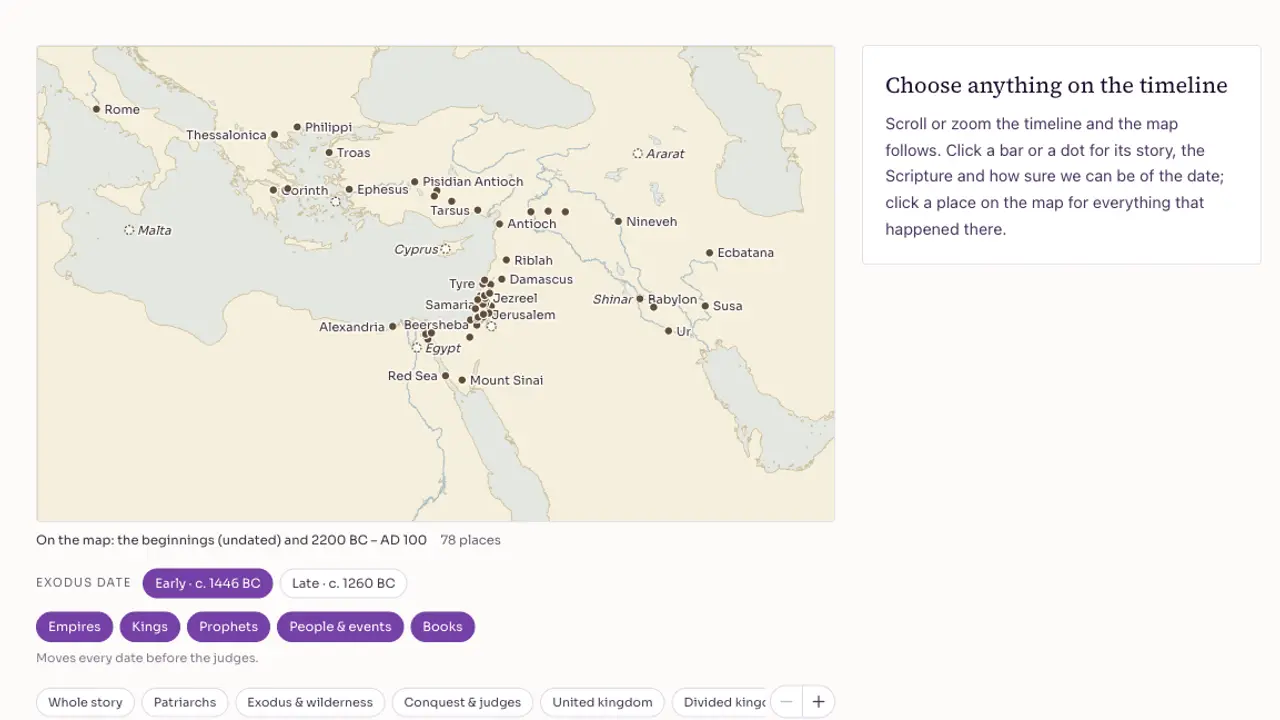Viewport: 1280px width, 720px height.
Task: Click the Mount Sinai marker
Action: pos(462,380)
